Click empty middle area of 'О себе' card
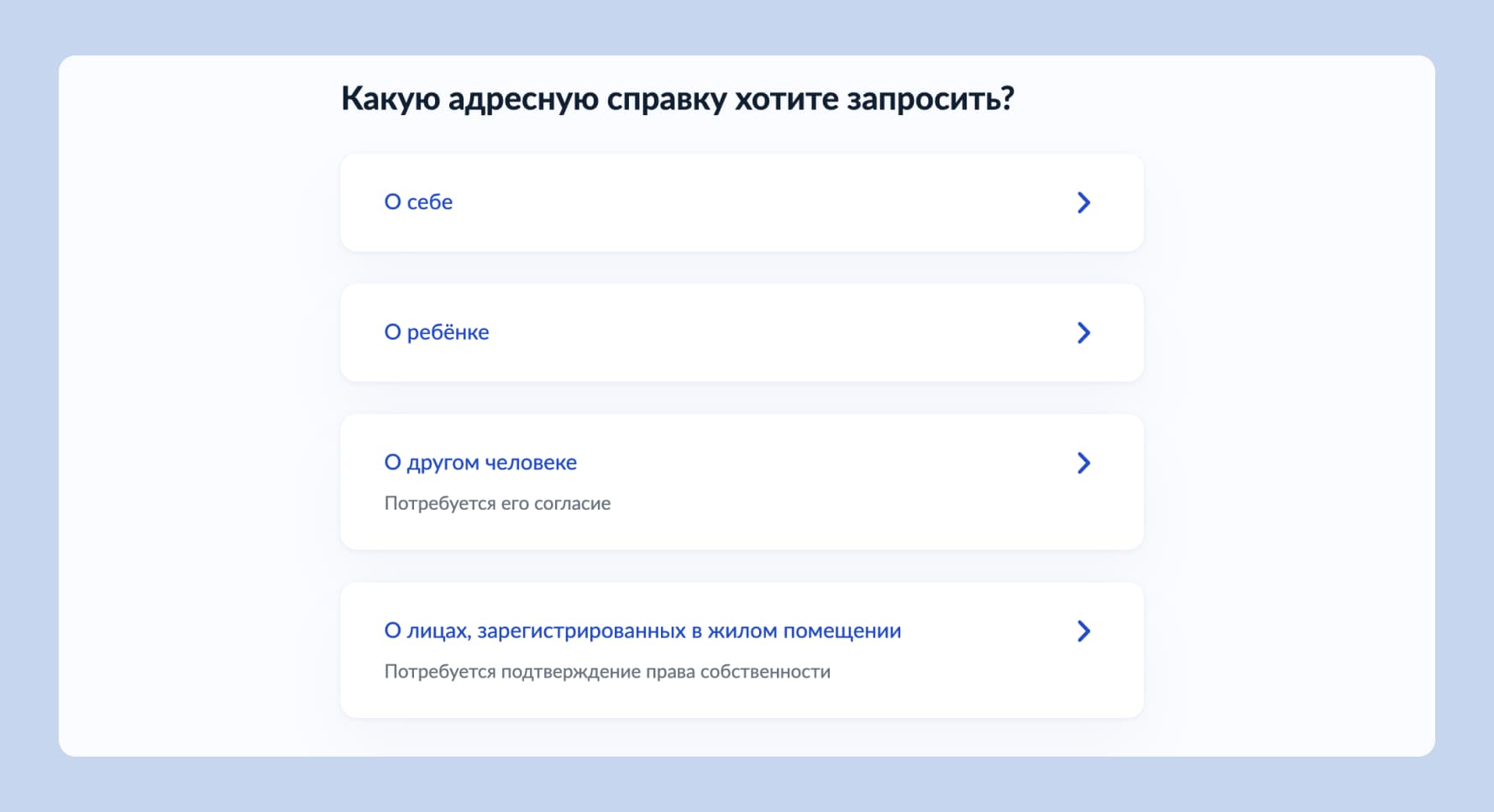 739,202
